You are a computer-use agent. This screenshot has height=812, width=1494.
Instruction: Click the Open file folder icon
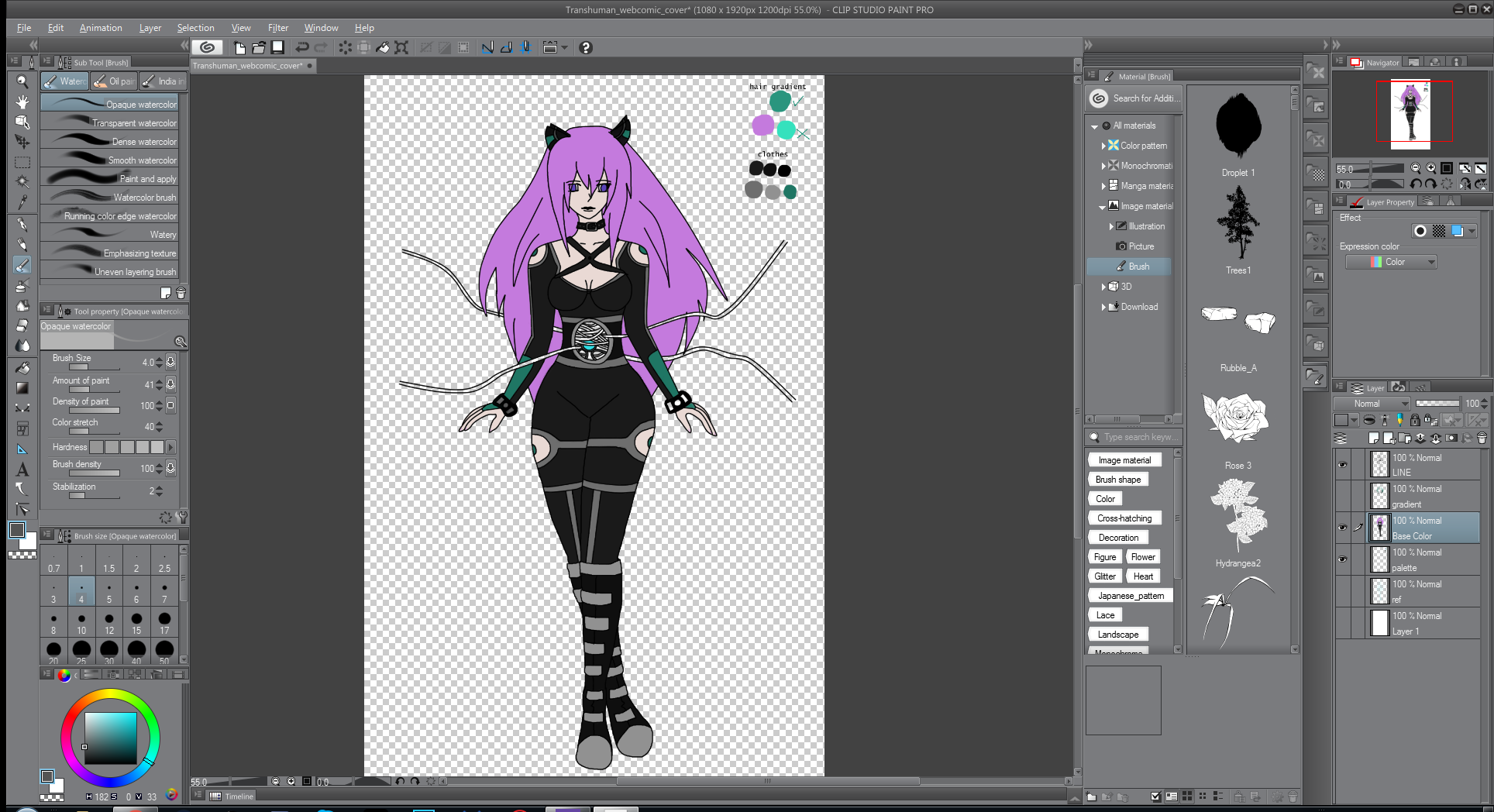(259, 48)
